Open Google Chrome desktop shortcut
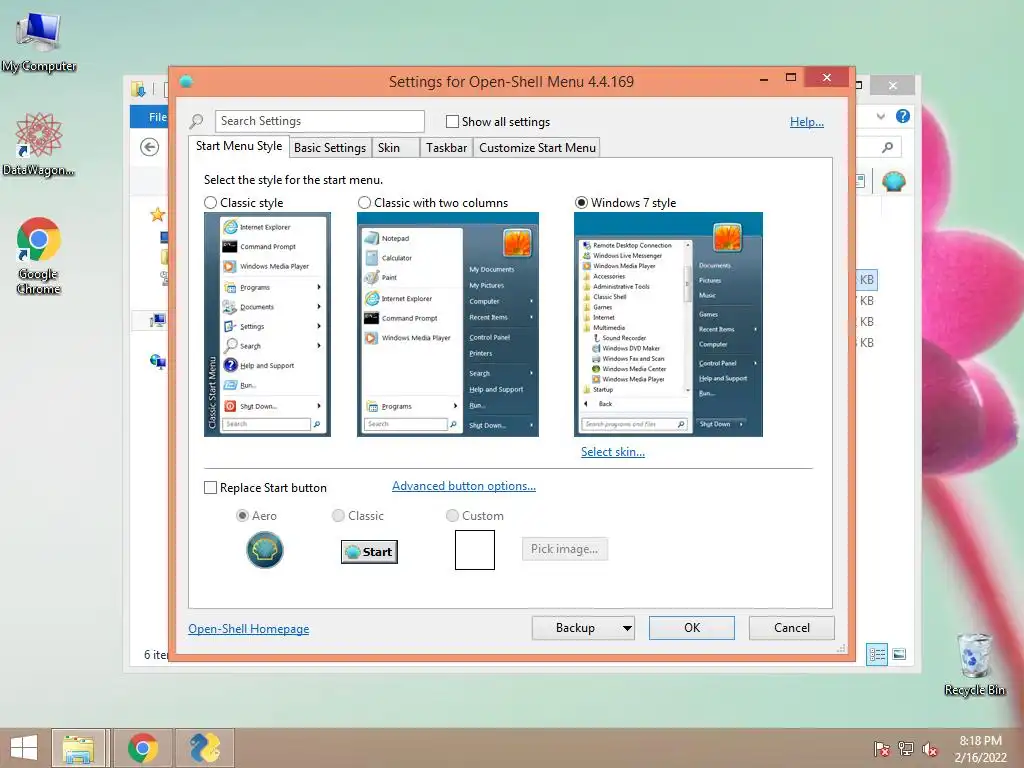The image size is (1024, 768). click(x=39, y=255)
